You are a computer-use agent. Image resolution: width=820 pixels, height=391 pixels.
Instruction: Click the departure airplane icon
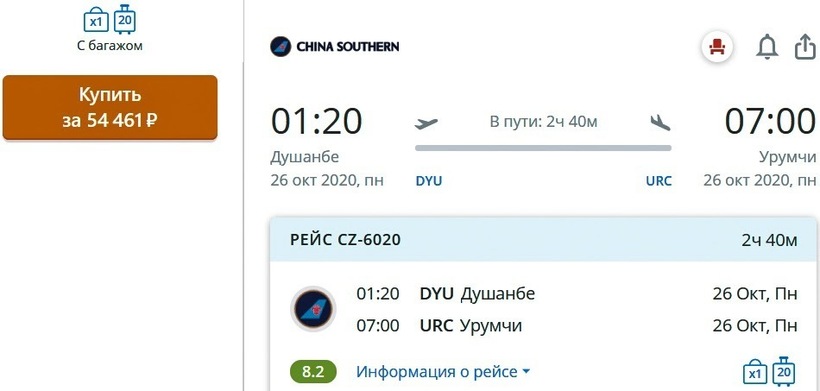tap(426, 123)
